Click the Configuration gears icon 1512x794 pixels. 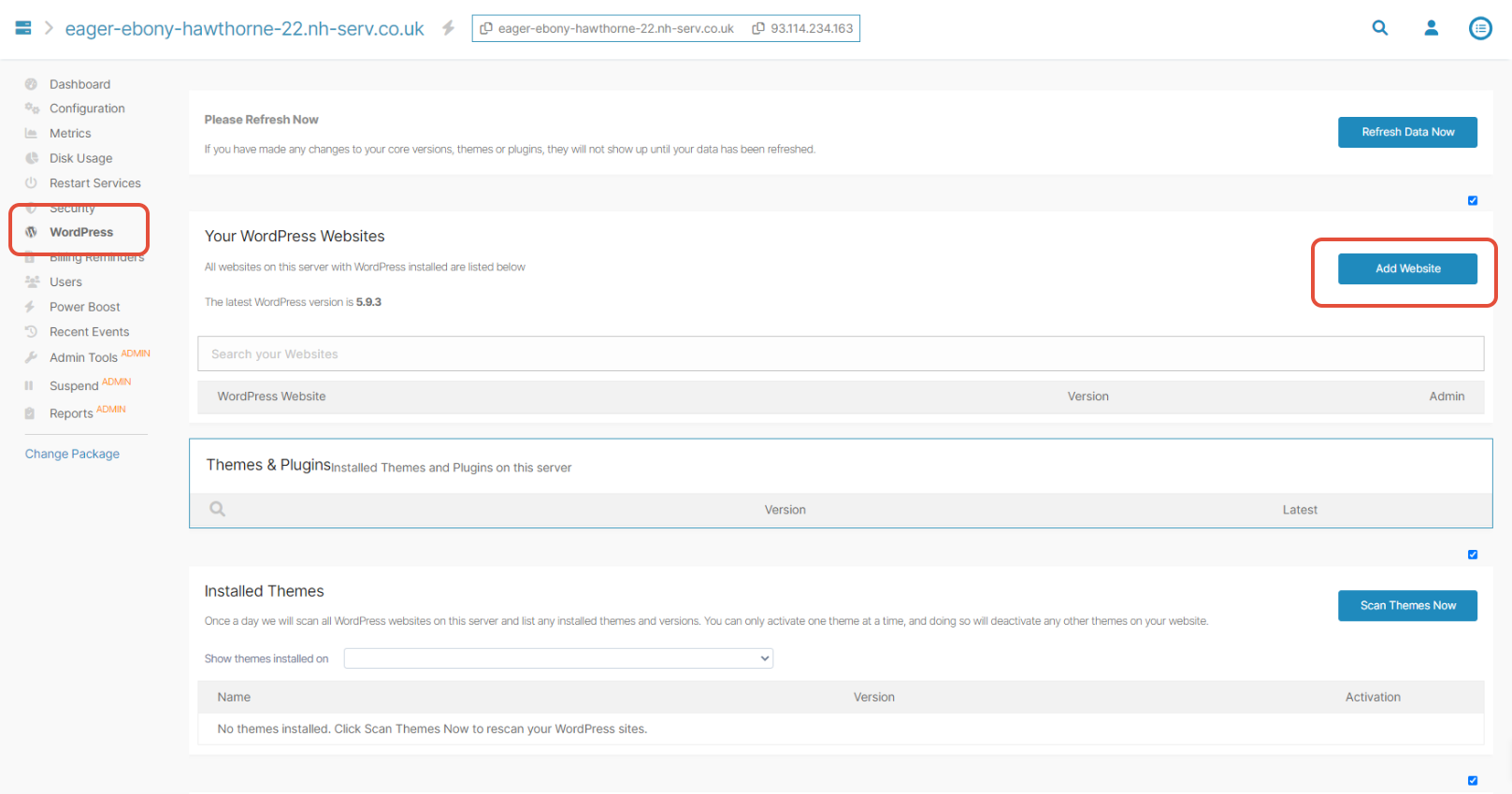click(x=32, y=108)
